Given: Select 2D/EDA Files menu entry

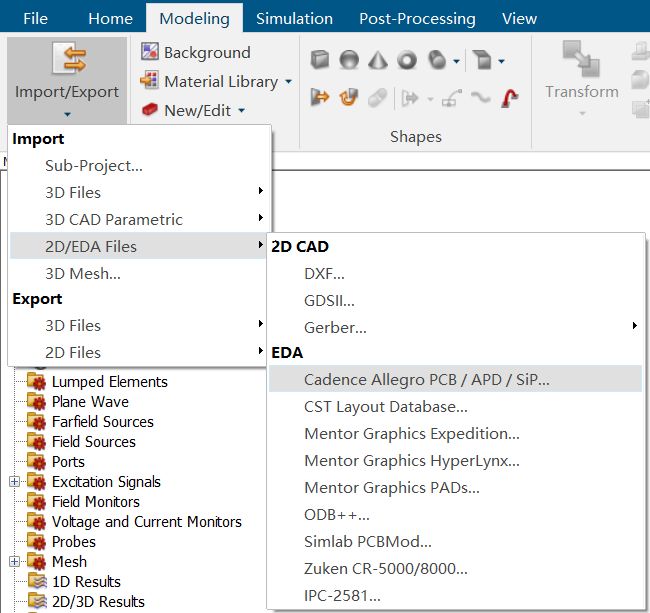Looking at the screenshot, I should [137, 246].
